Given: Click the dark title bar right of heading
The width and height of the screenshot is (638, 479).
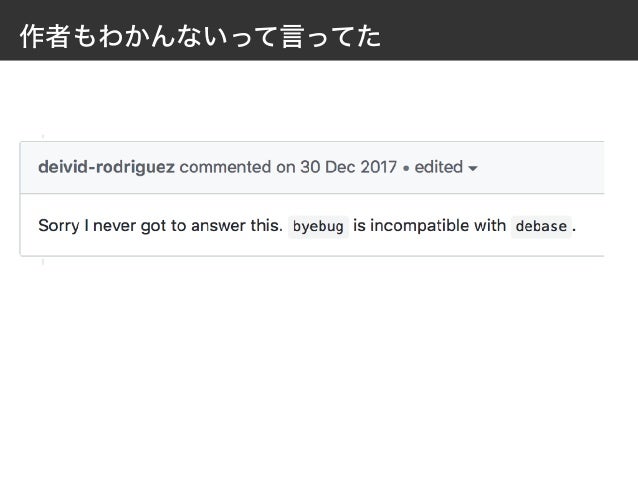Looking at the screenshot, I should (x=509, y=31).
